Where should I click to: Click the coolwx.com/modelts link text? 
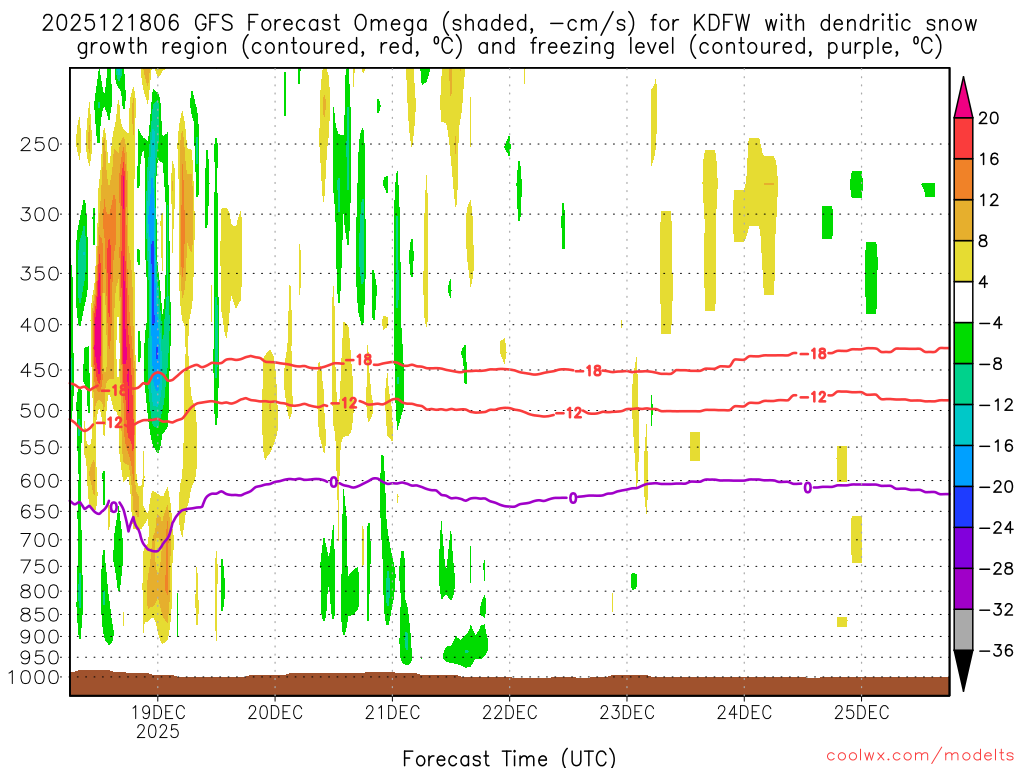pos(920,756)
